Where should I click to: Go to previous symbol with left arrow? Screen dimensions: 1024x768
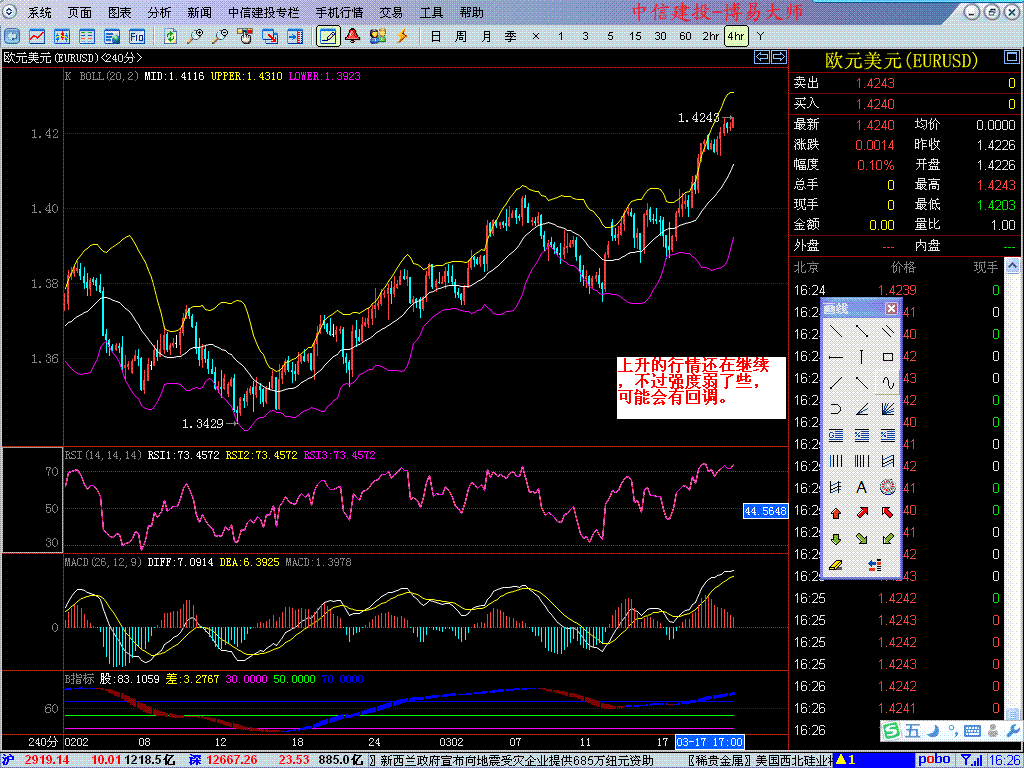coord(761,57)
